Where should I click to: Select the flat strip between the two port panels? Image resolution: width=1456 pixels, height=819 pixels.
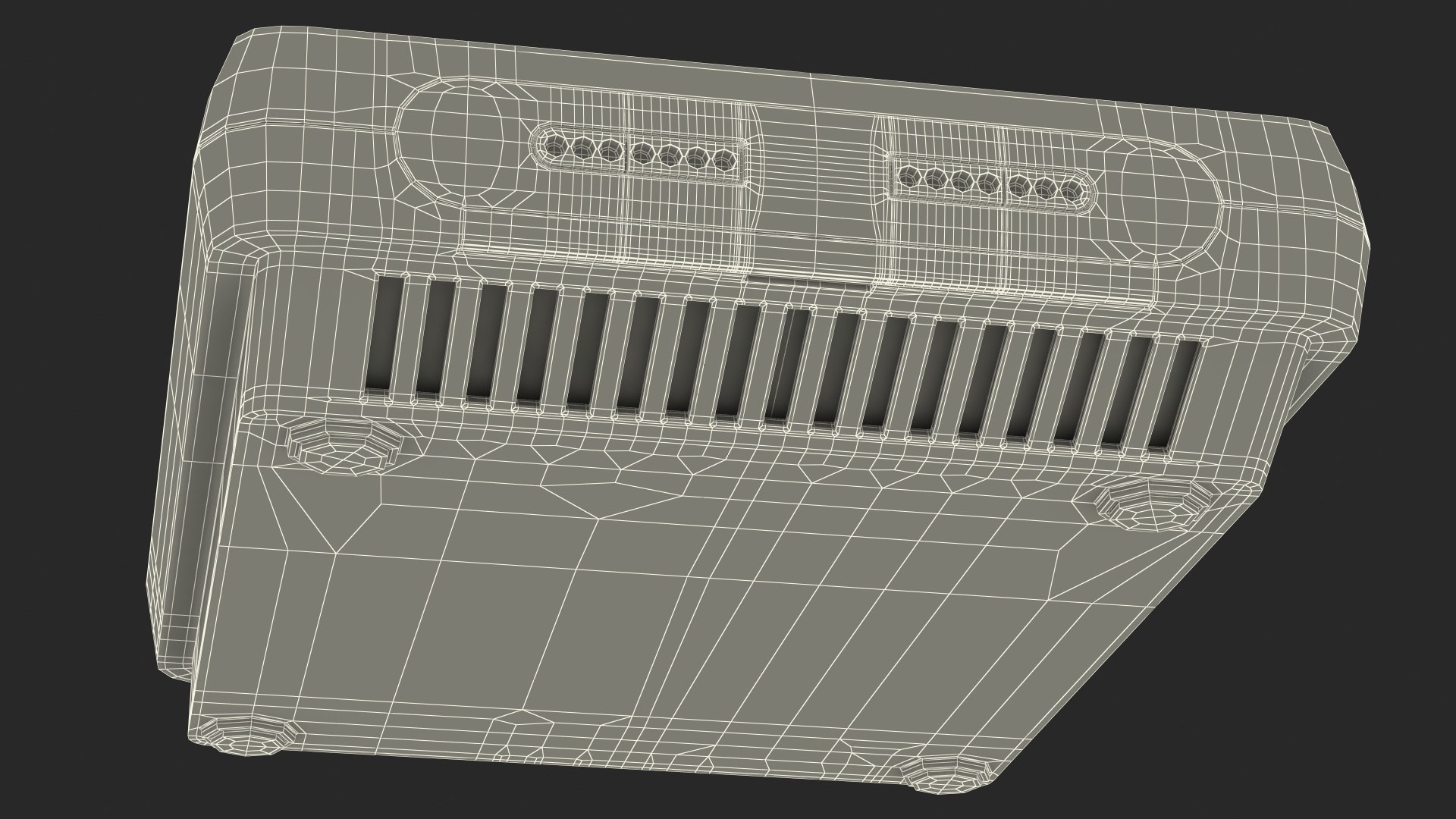point(815,190)
